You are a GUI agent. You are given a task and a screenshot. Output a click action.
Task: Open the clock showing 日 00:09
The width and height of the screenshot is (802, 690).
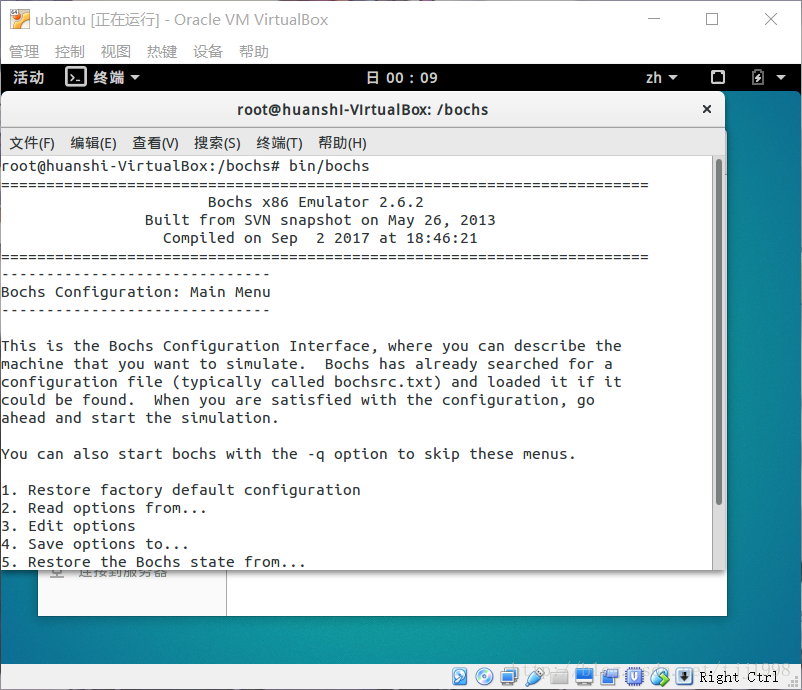point(402,77)
